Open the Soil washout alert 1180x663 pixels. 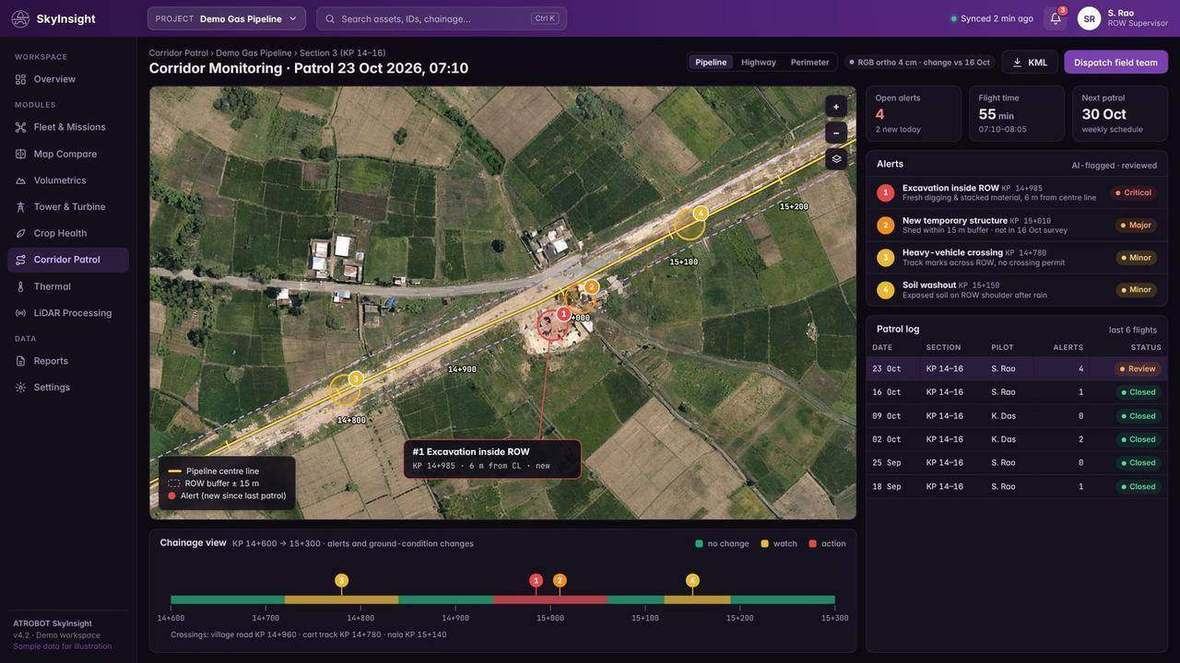pyautogui.click(x=1016, y=290)
